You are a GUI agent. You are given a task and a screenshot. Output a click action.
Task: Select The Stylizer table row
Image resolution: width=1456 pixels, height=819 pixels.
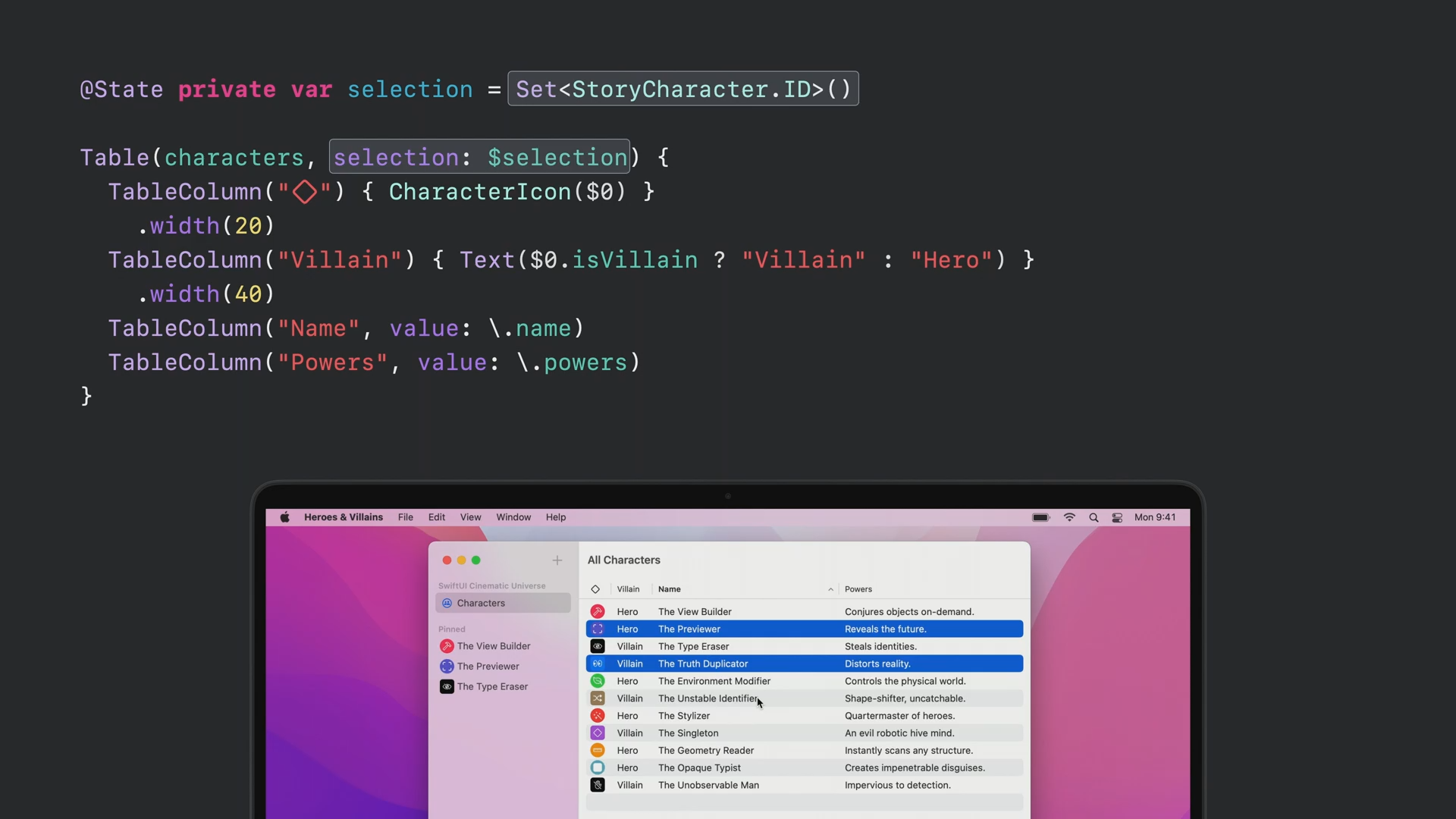point(684,716)
